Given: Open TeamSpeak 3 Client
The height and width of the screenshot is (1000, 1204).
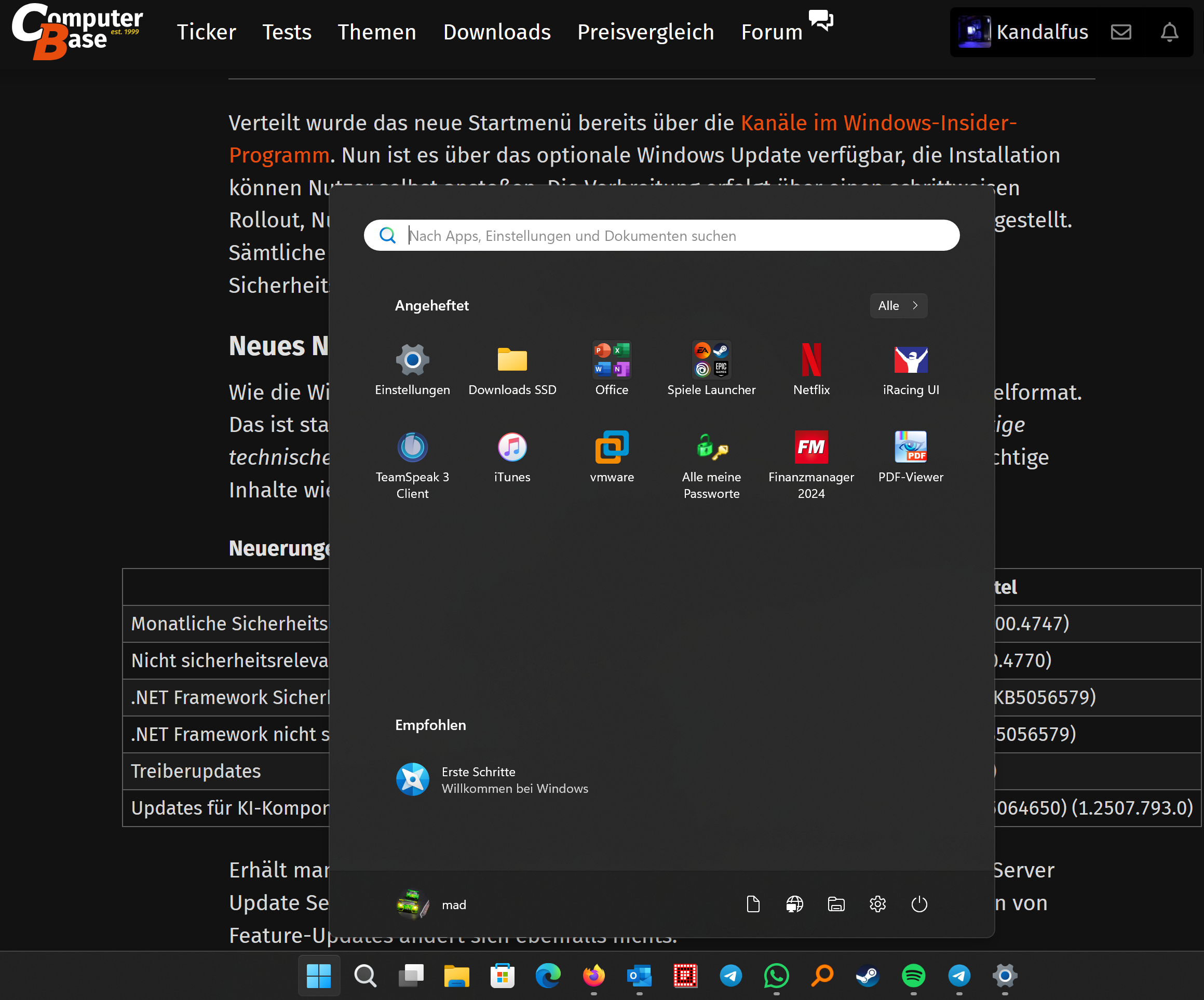Looking at the screenshot, I should point(412,447).
